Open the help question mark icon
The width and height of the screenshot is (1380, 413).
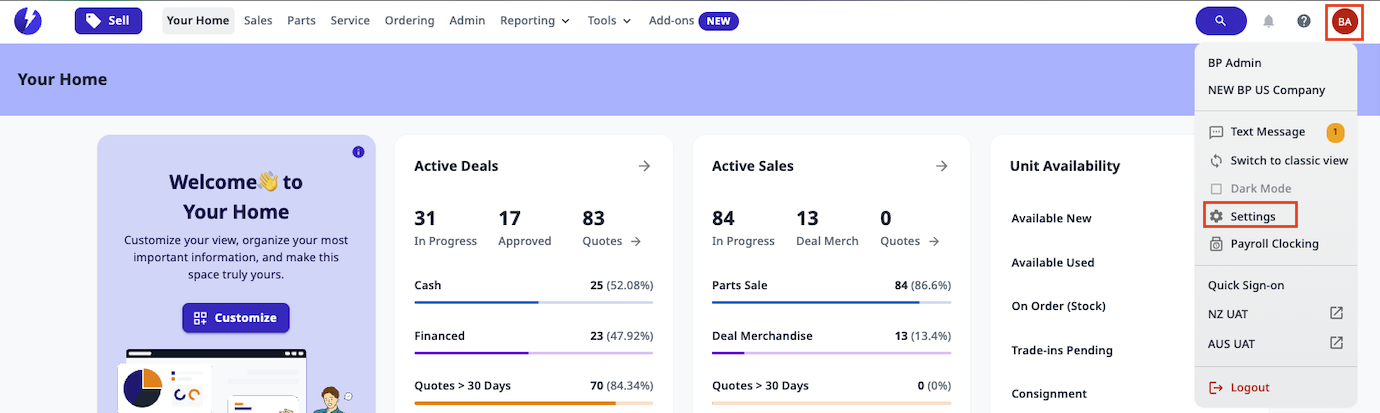click(1304, 21)
